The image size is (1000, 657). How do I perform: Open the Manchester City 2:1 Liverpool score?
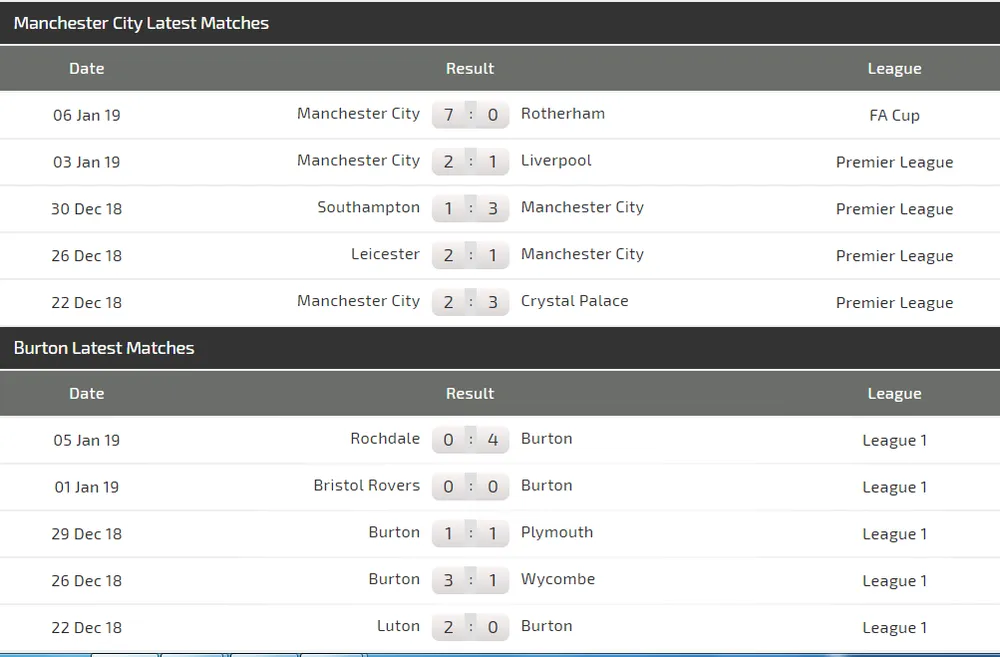pyautogui.click(x=470, y=162)
